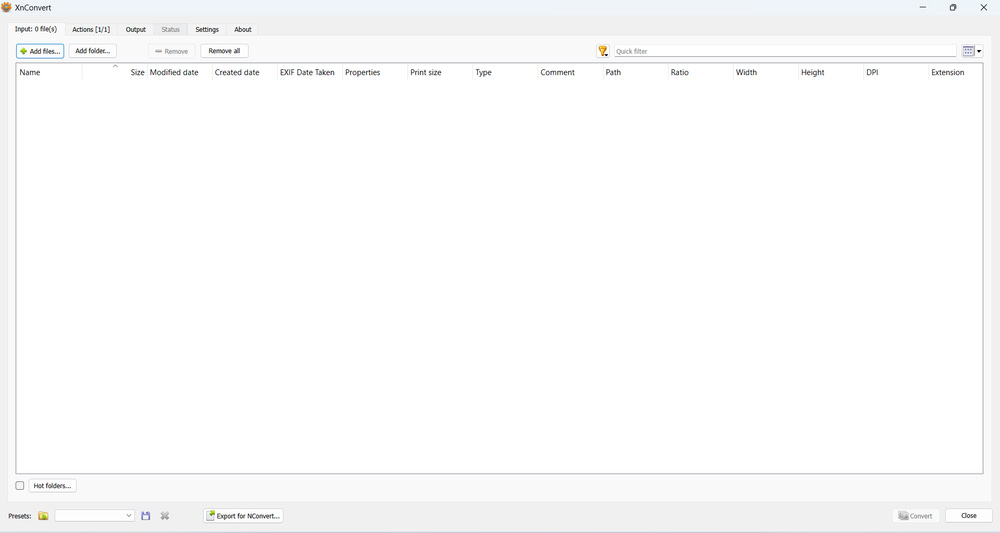Open the Hot folders dialog button
Image resolution: width=1000 pixels, height=533 pixels.
52,486
